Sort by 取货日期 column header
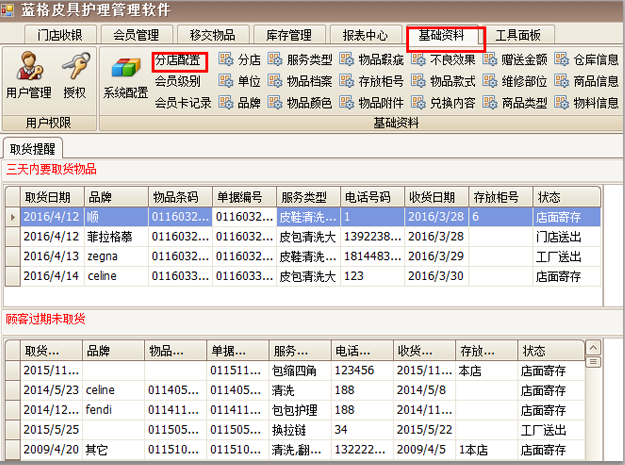The height and width of the screenshot is (465, 625). (52, 197)
